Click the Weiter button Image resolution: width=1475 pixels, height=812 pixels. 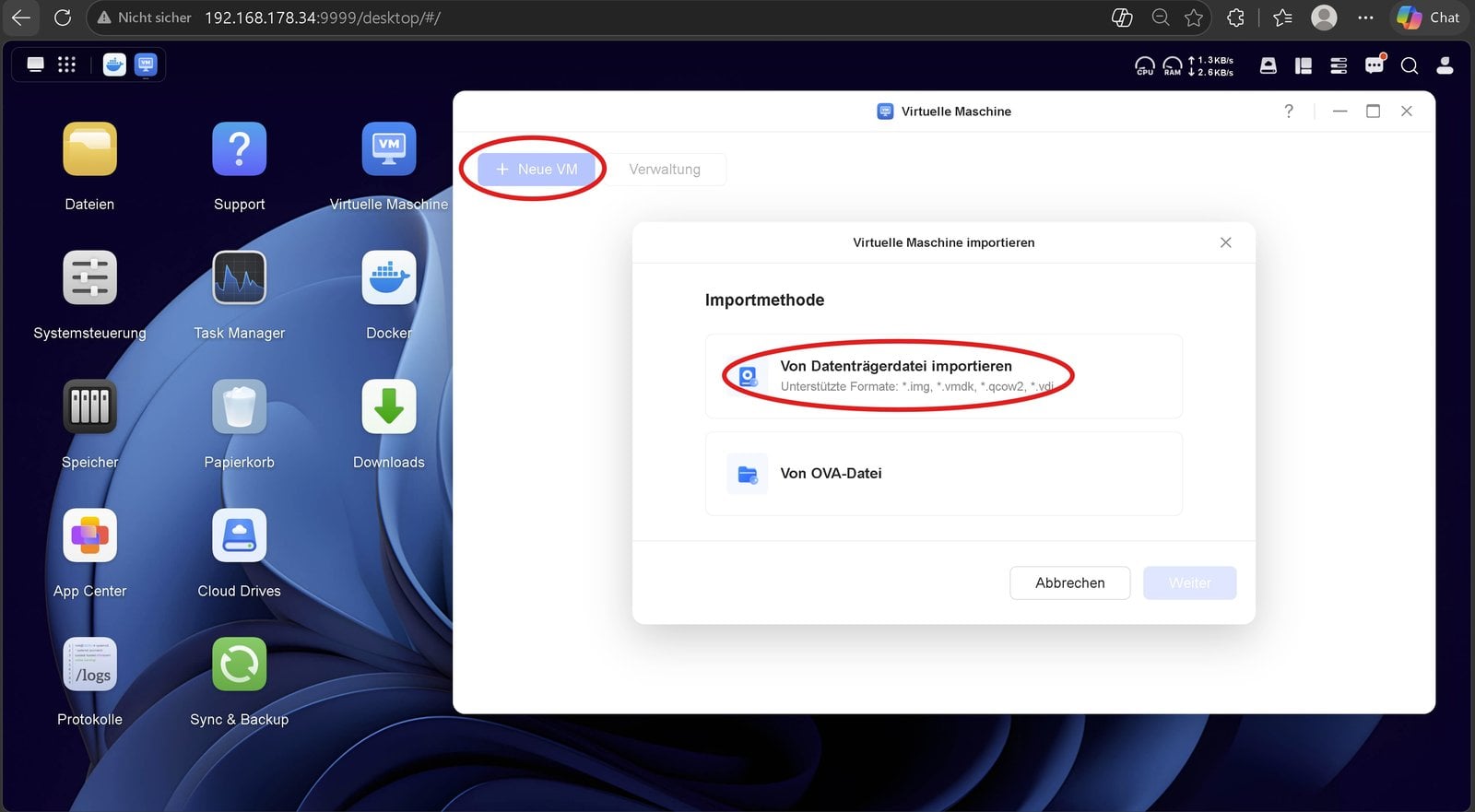[1190, 583]
